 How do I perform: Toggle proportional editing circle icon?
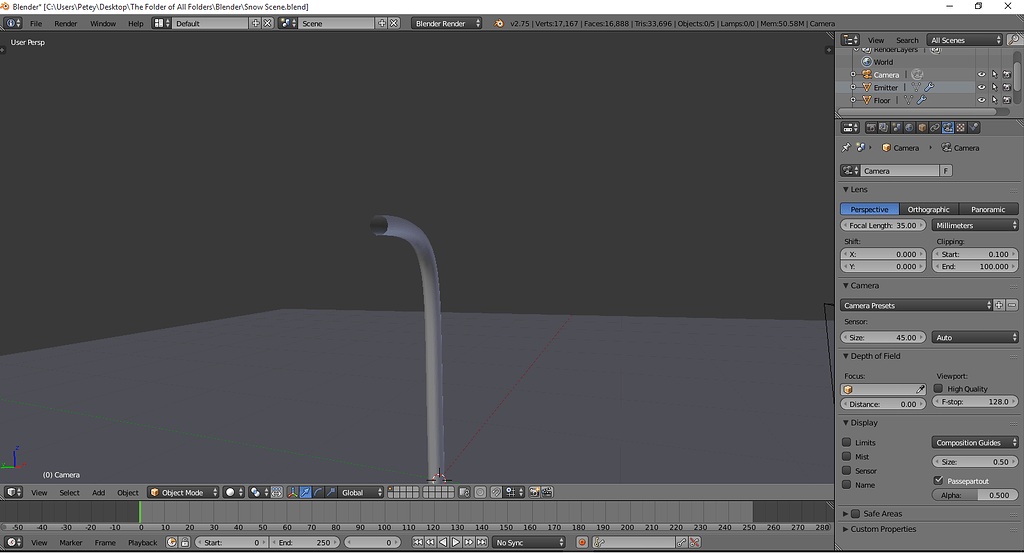(480, 492)
